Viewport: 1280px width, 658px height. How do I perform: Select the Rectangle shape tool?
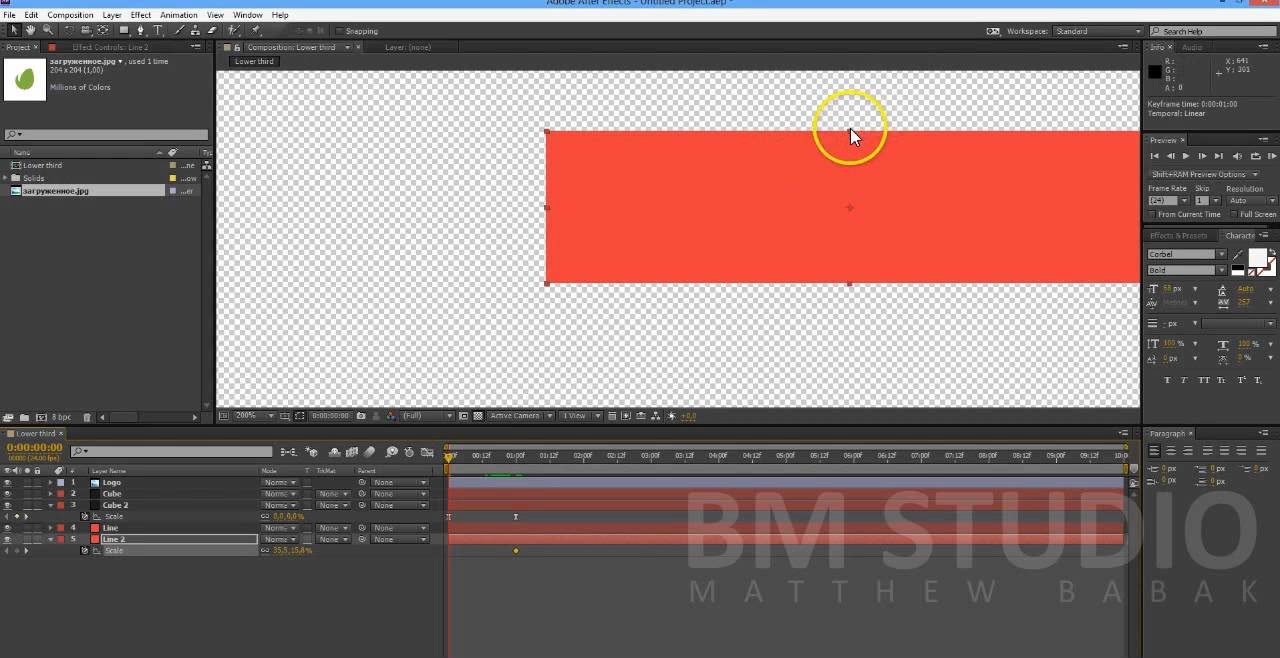tap(124, 30)
